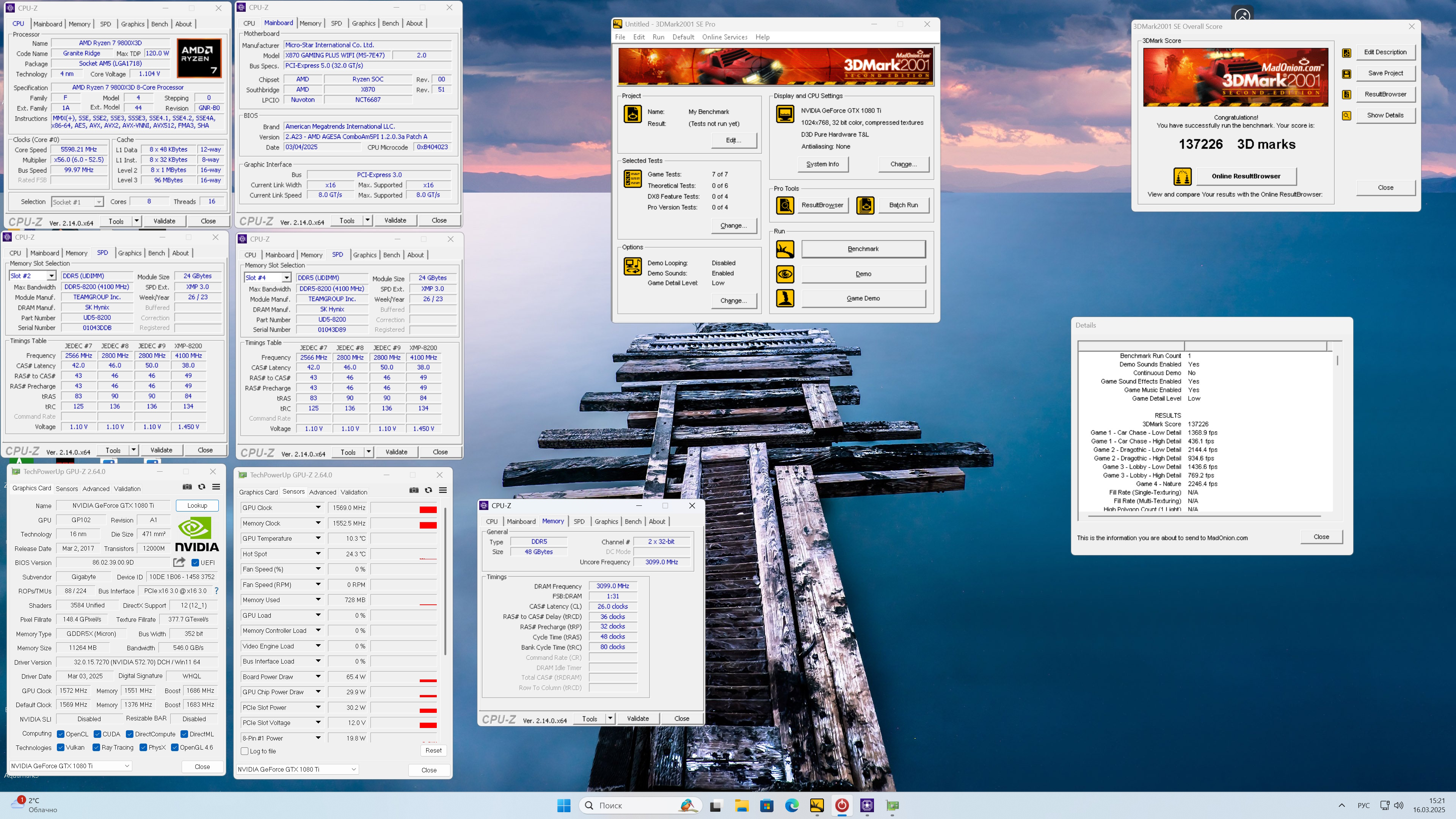Image resolution: width=1456 pixels, height=819 pixels.
Task: Expand the Board Power Draw sensor dropdown
Action: click(x=318, y=676)
